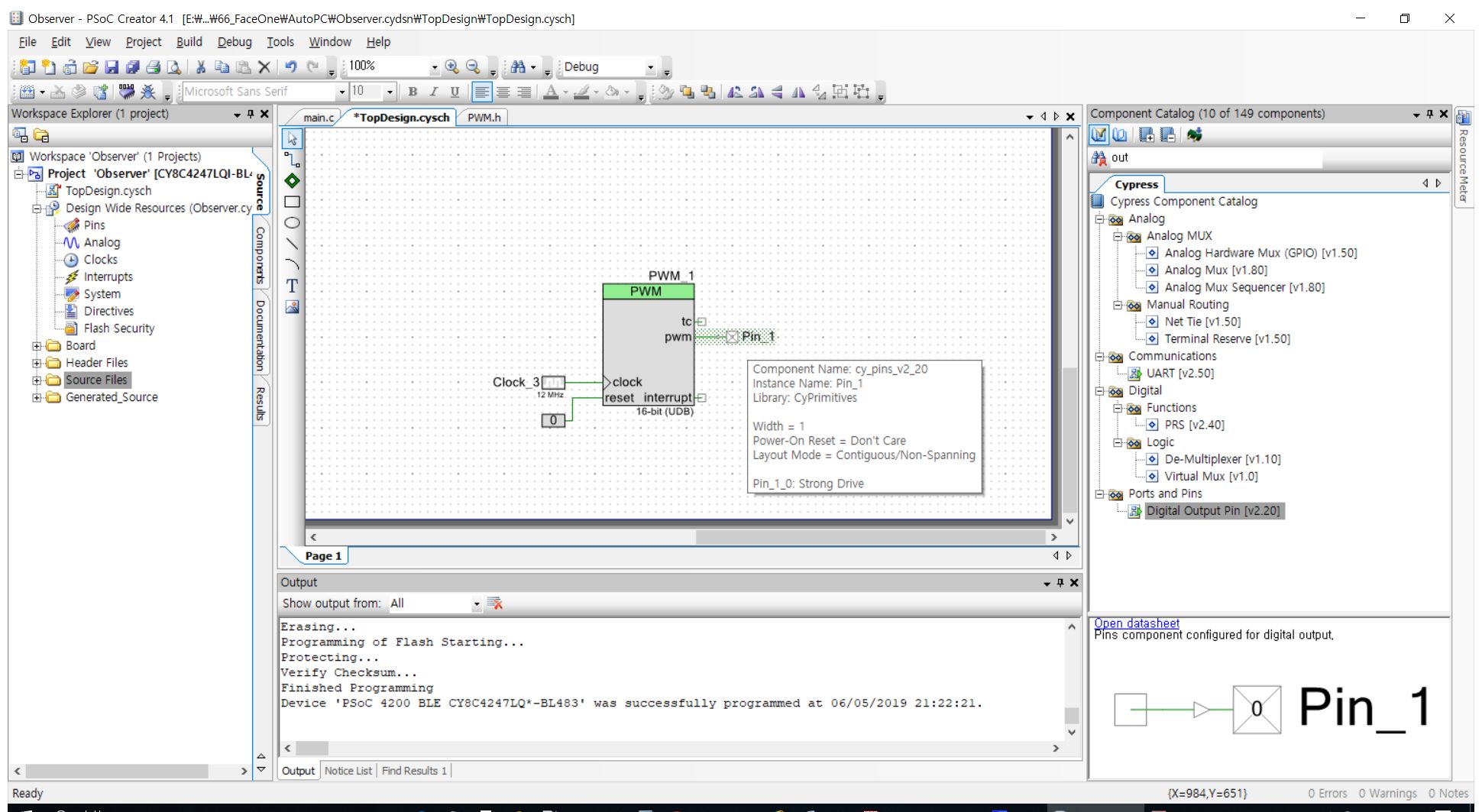The height and width of the screenshot is (812, 1482).
Task: Open the font size dropdown
Action: click(390, 92)
